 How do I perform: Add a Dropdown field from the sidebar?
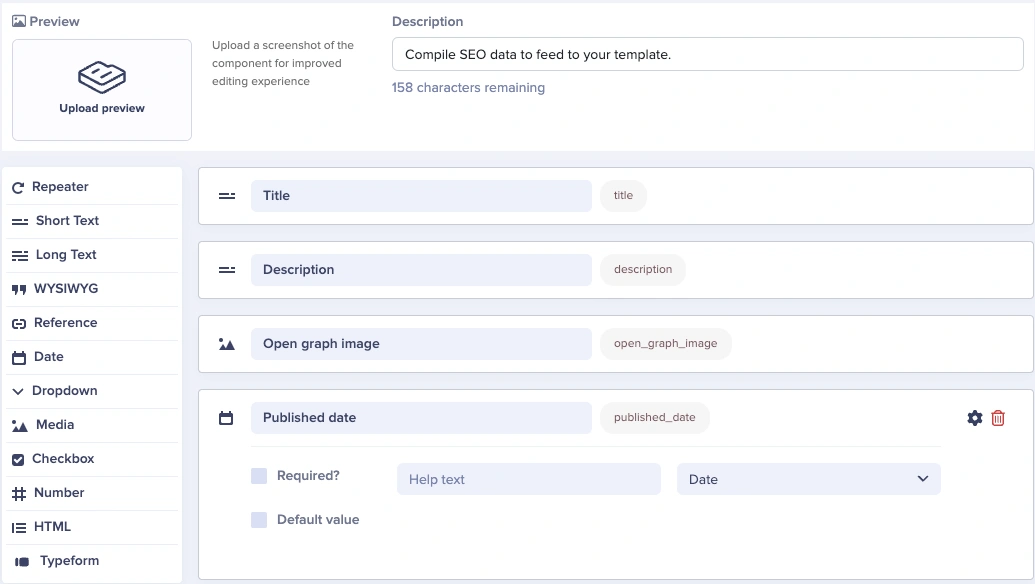click(64, 391)
